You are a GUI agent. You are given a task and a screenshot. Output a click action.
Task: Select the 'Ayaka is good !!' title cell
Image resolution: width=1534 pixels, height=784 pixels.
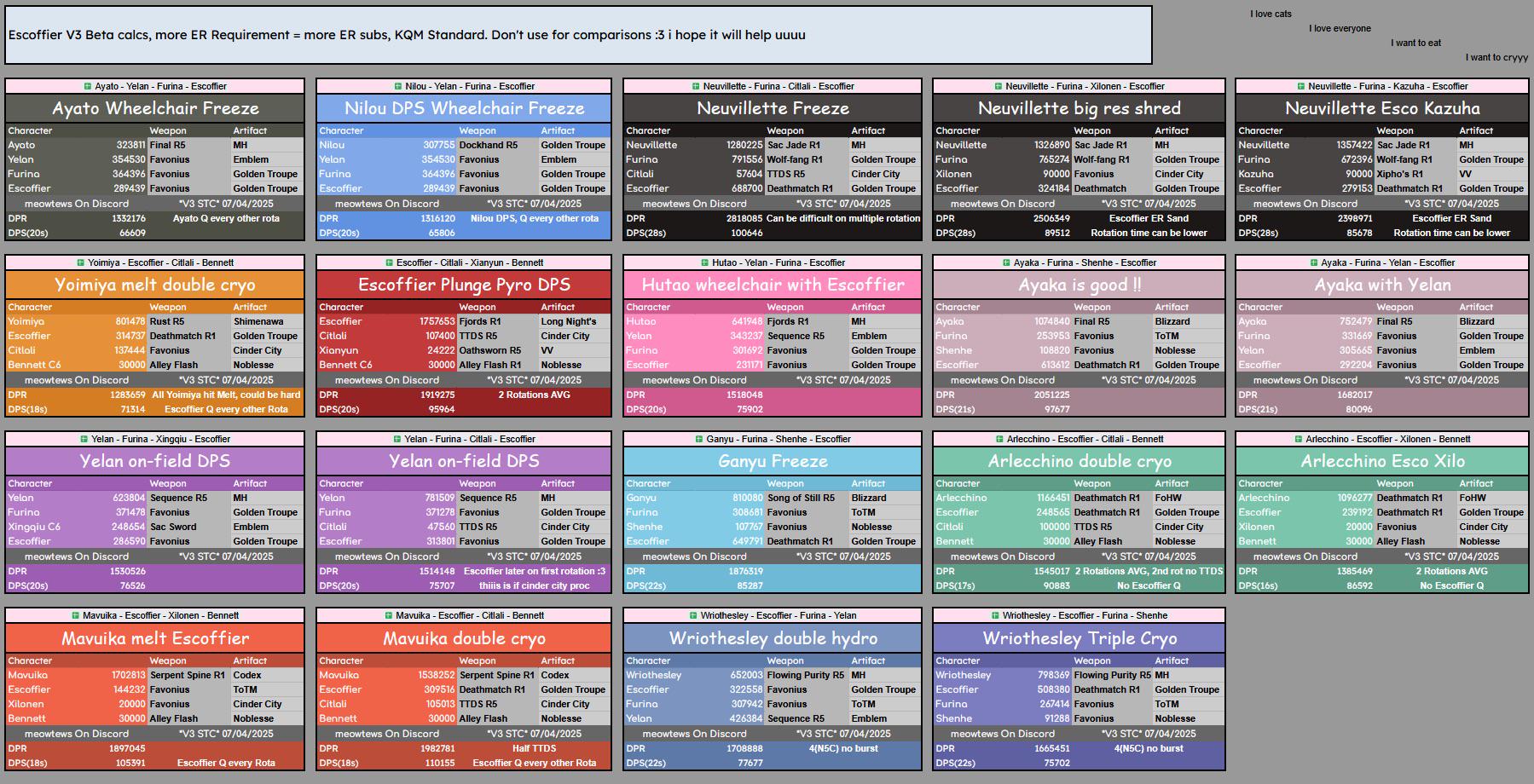tap(1079, 285)
